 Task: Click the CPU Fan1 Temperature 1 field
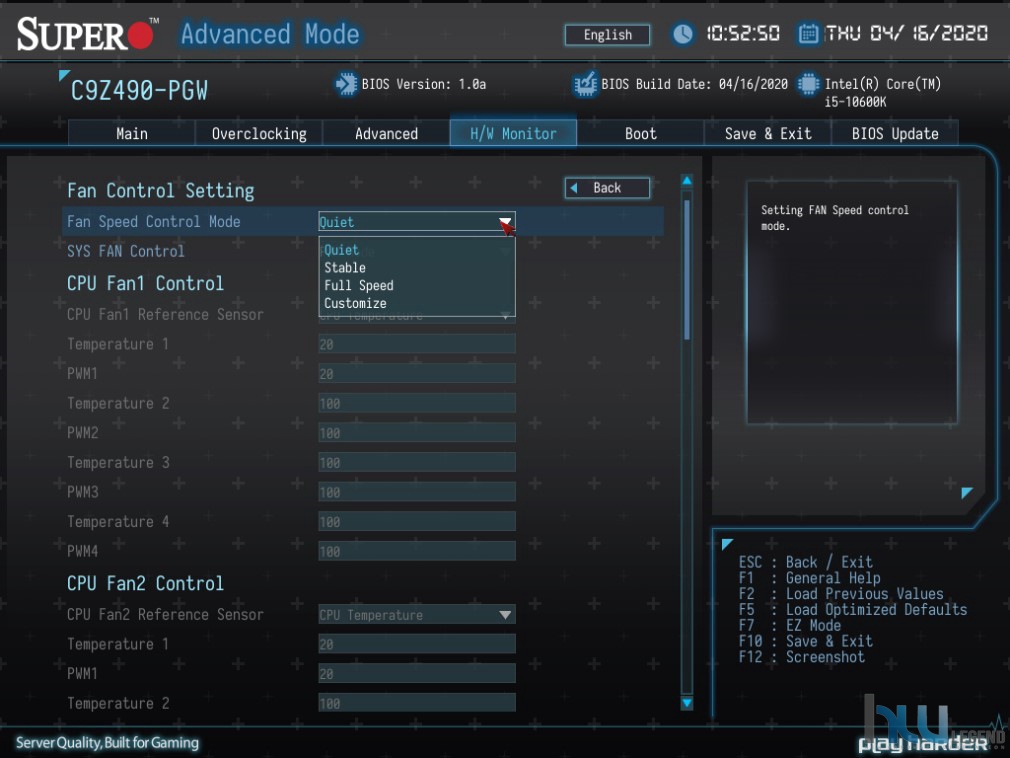(x=417, y=344)
